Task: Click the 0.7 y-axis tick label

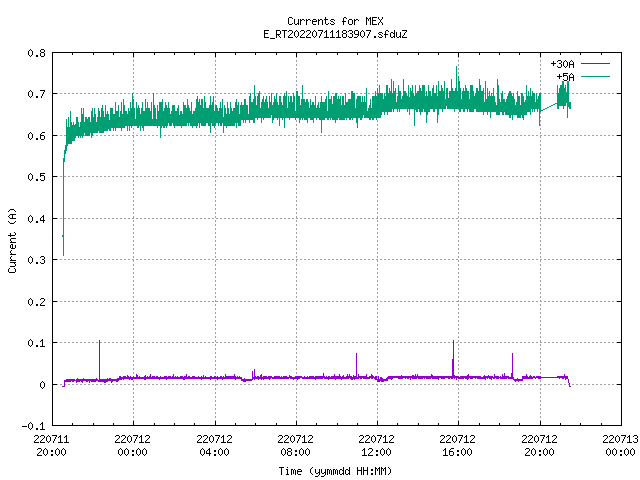Action: (x=36, y=94)
